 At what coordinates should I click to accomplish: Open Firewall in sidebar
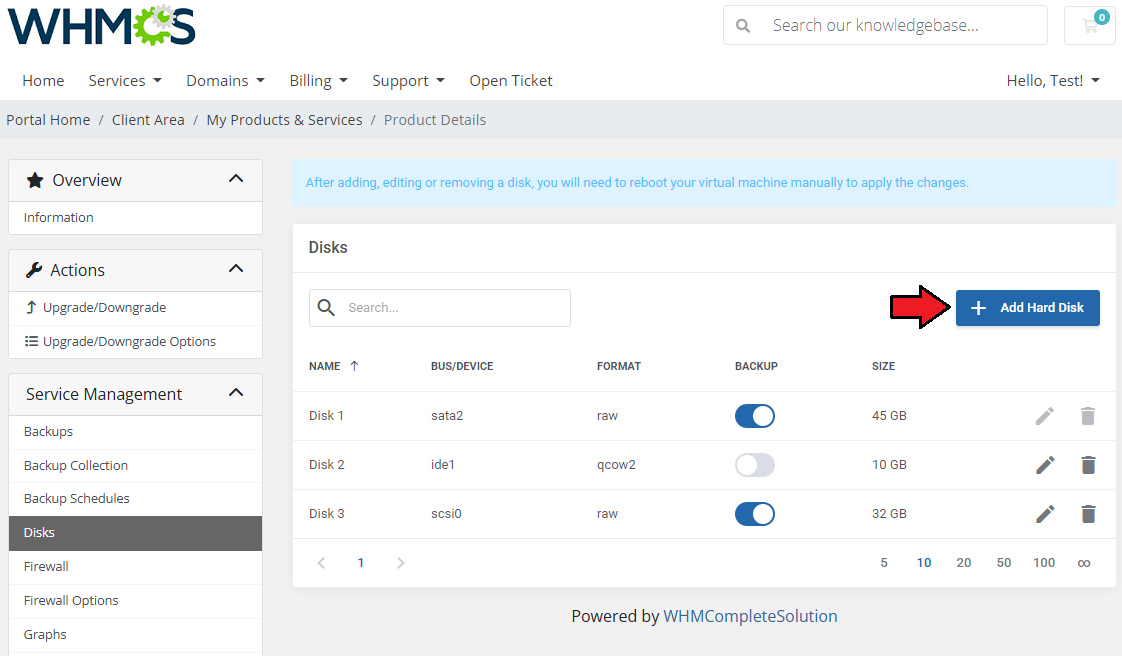135,567
